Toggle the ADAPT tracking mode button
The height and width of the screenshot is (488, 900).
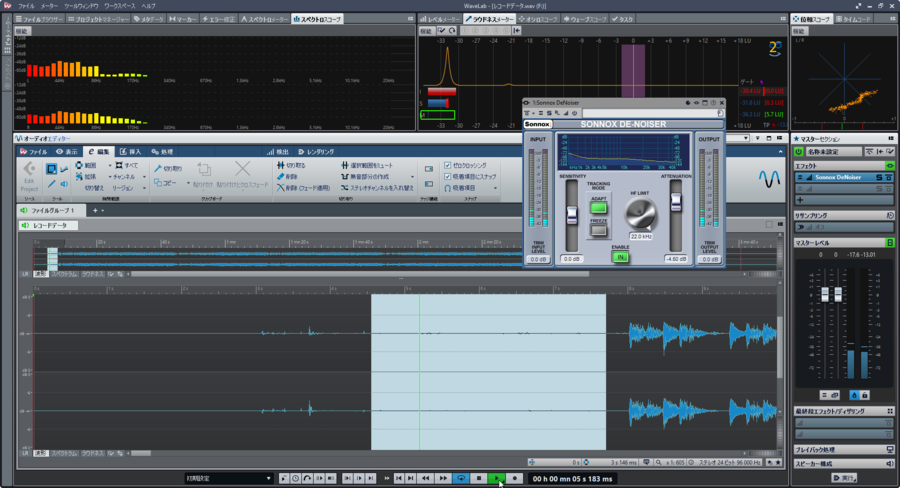pyautogui.click(x=598, y=207)
